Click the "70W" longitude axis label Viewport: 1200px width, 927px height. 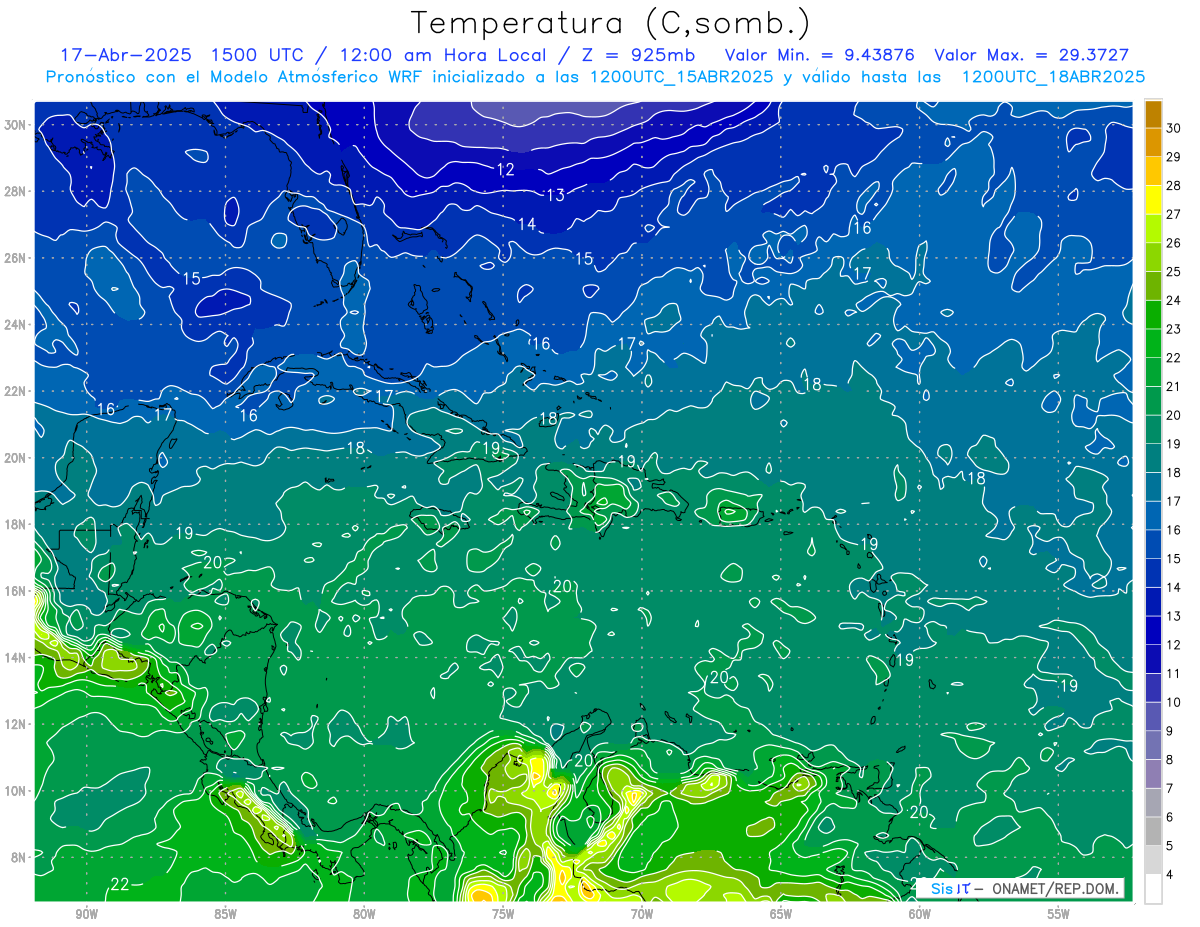pyautogui.click(x=642, y=914)
